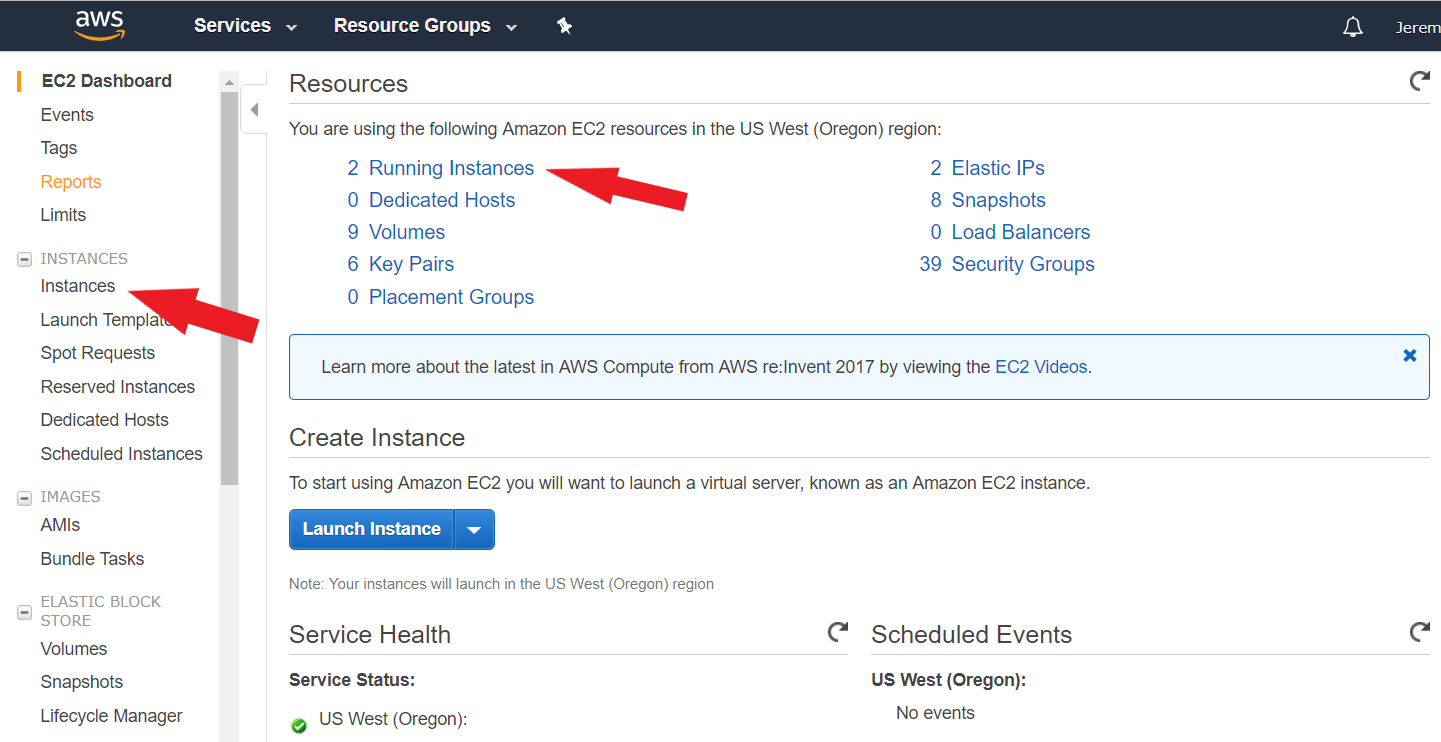Open the Resource Groups menu
This screenshot has height=742, width=1441.
tap(425, 26)
